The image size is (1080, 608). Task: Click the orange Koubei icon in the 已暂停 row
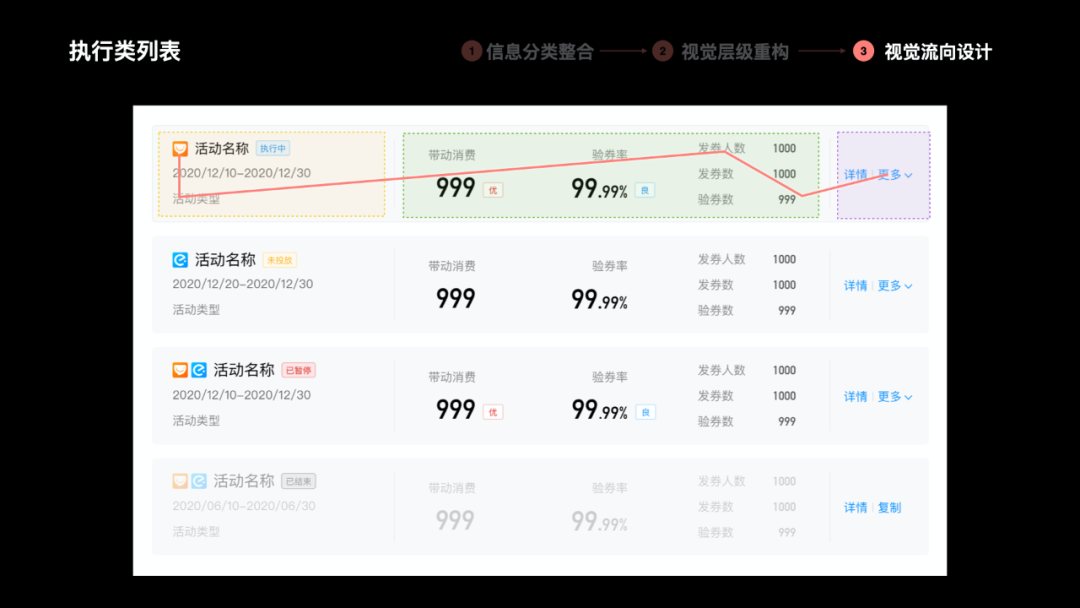[180, 370]
